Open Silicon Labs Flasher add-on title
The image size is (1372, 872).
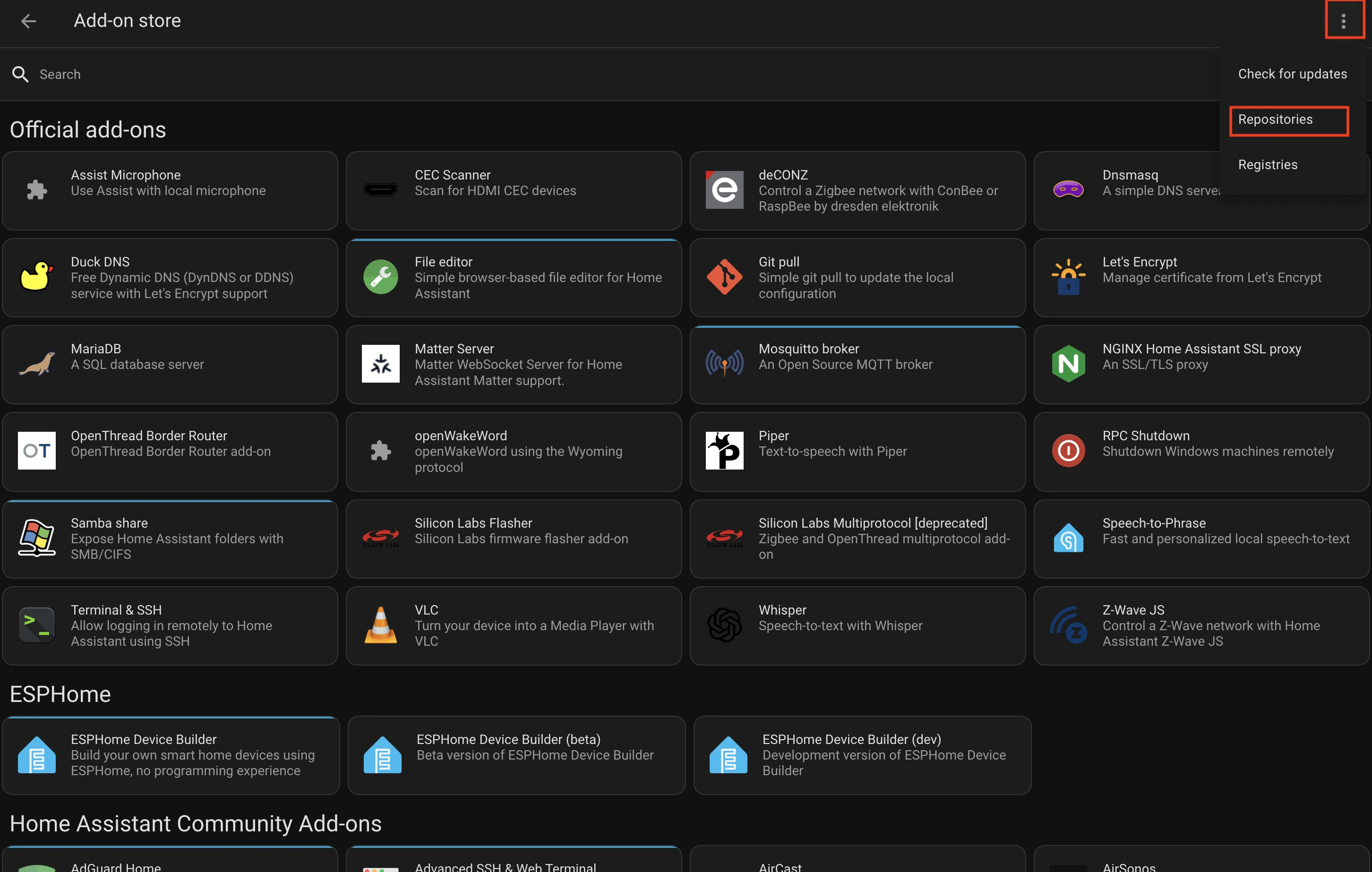[x=473, y=523]
